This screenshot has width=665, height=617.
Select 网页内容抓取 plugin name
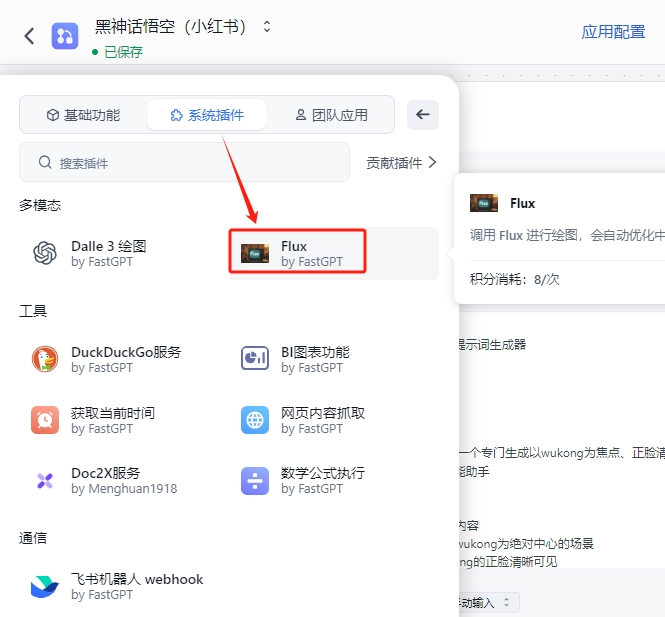pyautogui.click(x=323, y=413)
